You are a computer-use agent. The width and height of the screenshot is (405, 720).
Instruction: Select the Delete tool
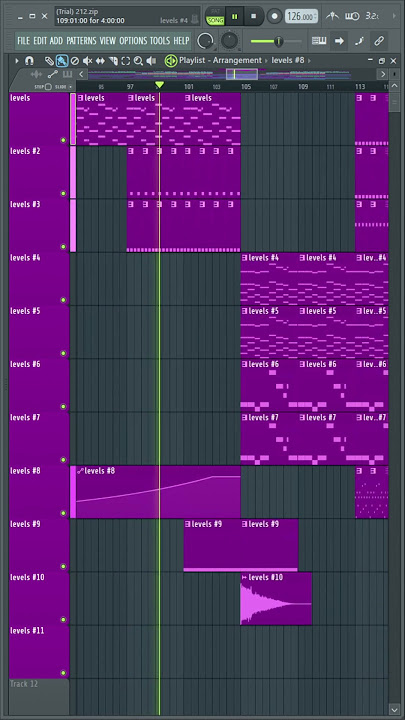pyautogui.click(x=74, y=61)
